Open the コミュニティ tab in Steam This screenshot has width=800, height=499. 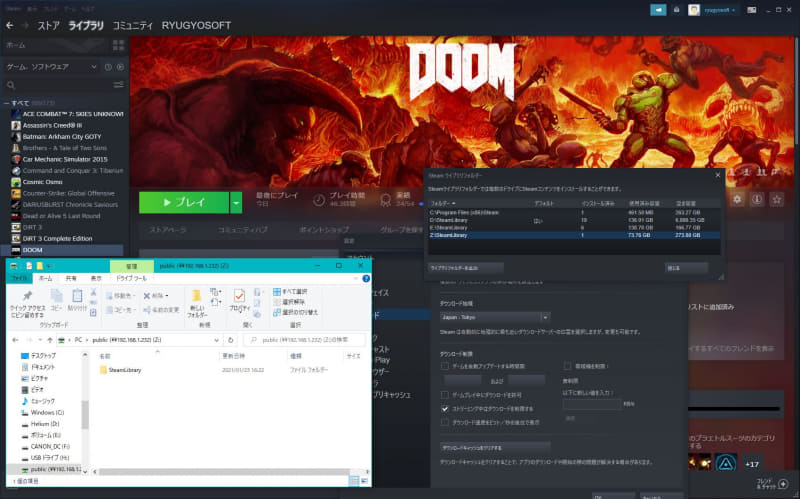point(133,26)
